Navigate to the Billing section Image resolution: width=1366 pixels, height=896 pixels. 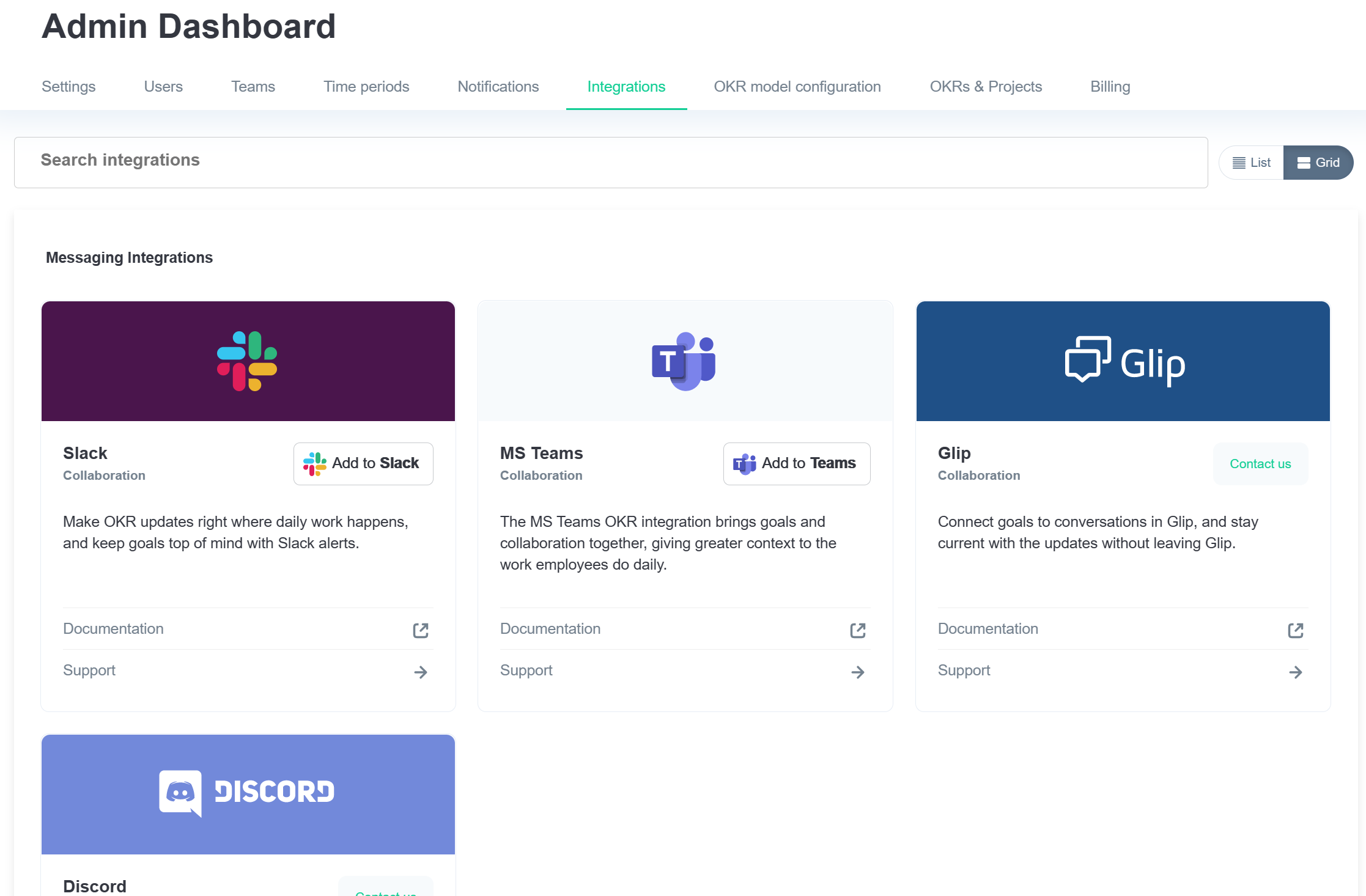(1111, 86)
